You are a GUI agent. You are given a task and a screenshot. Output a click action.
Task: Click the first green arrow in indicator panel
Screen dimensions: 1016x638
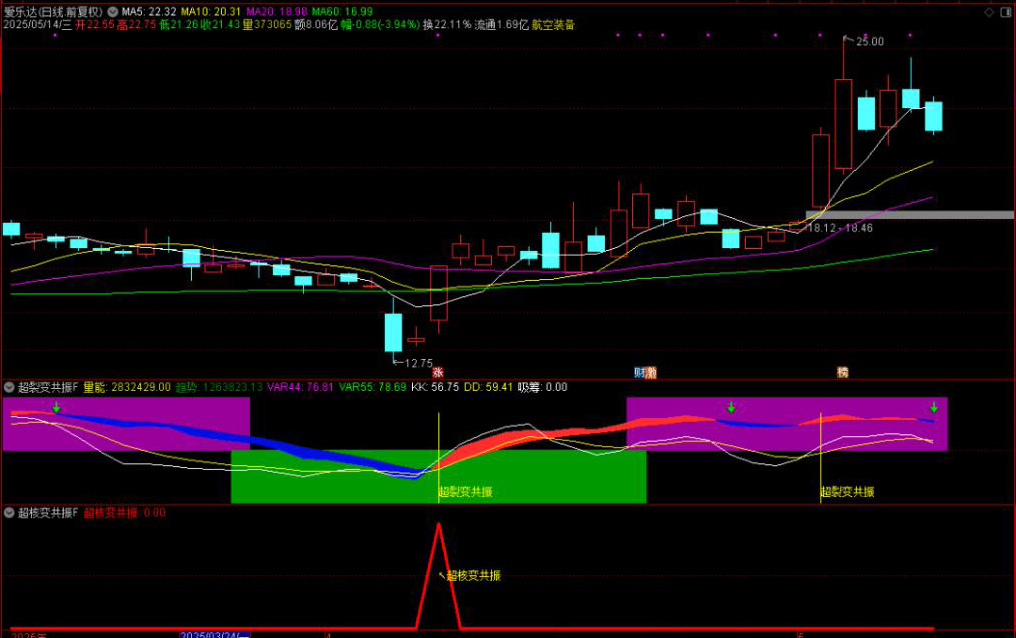click(57, 407)
